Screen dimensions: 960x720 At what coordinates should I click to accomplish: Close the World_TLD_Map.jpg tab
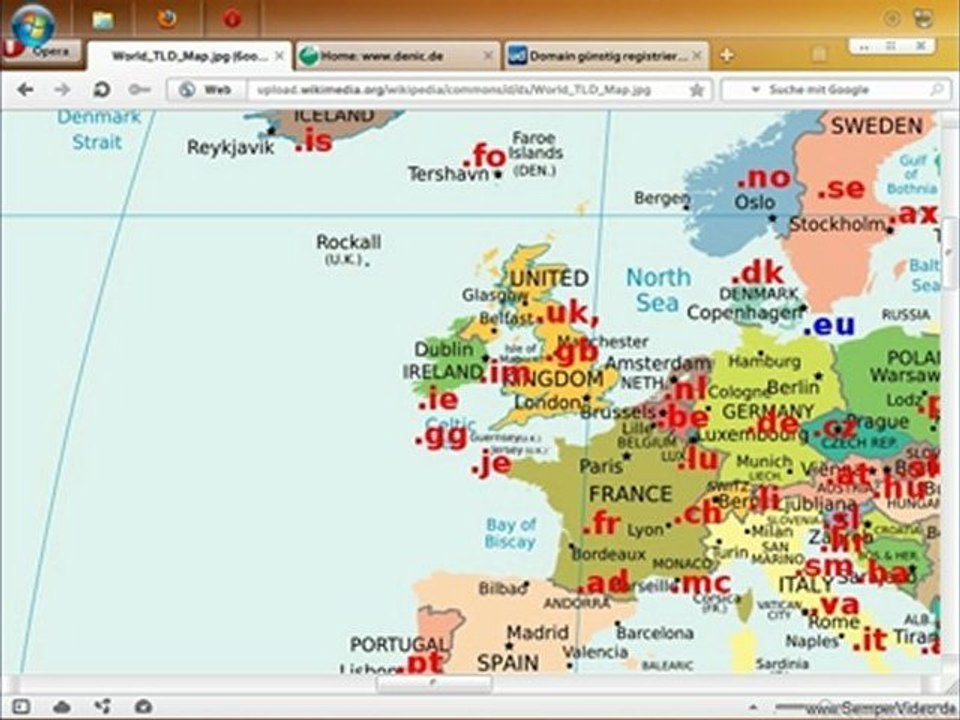tap(279, 56)
